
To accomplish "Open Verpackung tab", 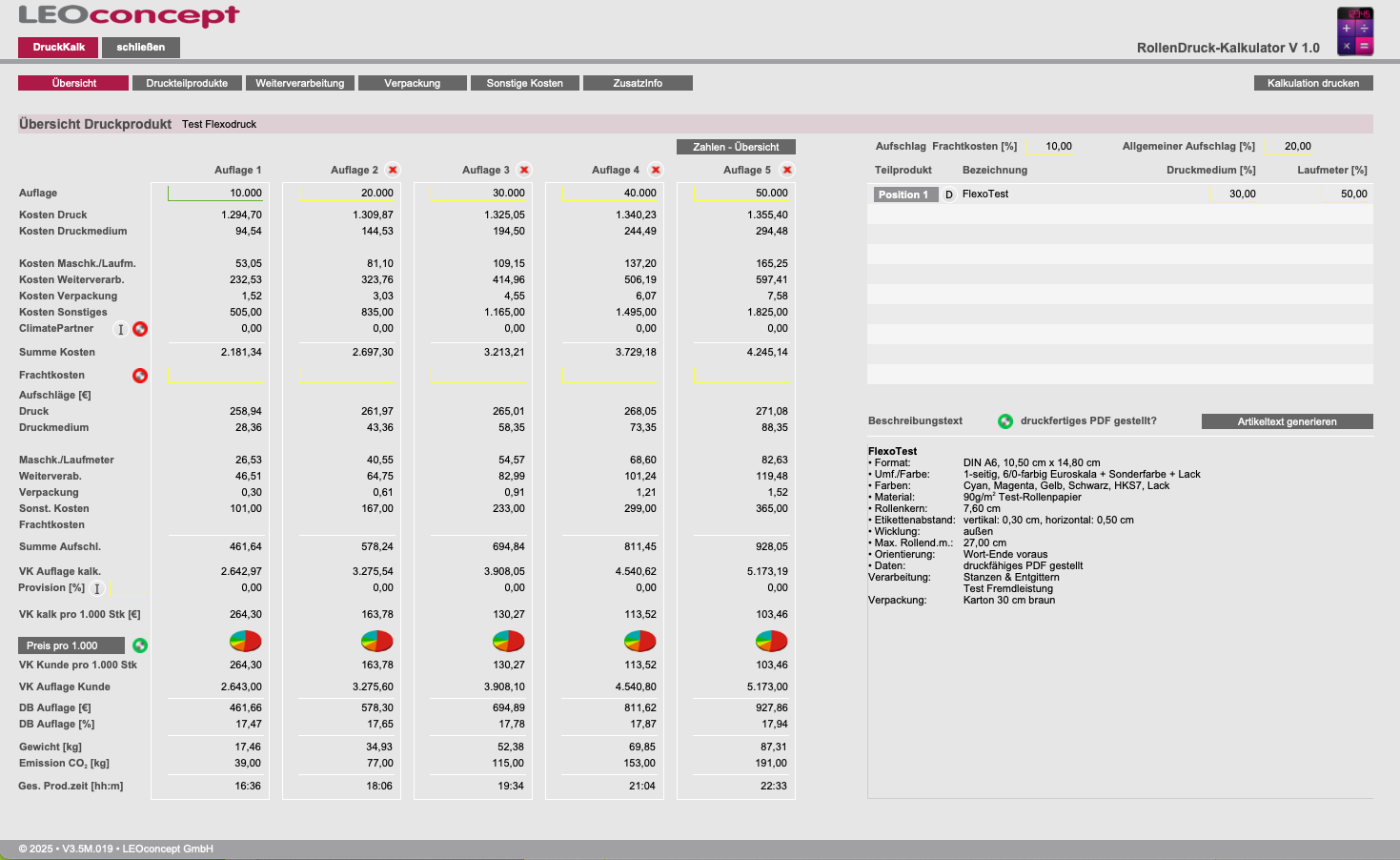I will tap(413, 83).
